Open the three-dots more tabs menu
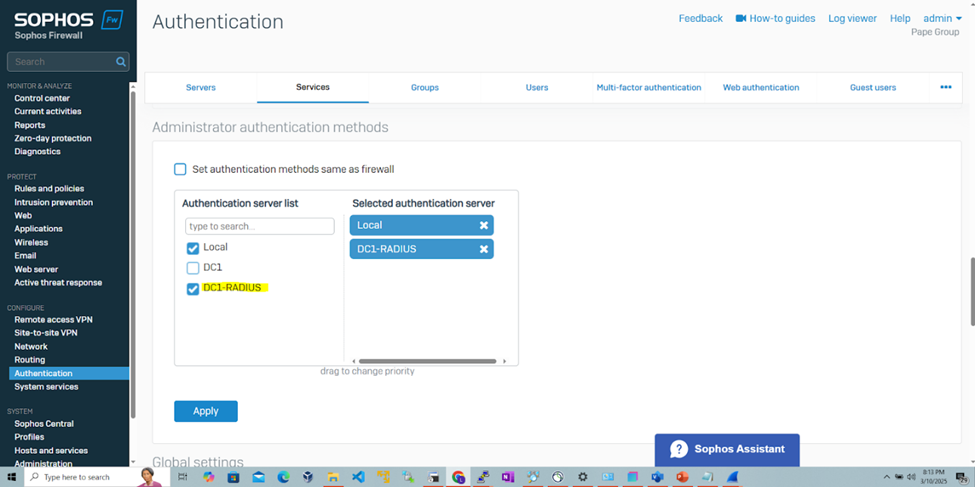Screen dimensions: 975x487 [946, 87]
